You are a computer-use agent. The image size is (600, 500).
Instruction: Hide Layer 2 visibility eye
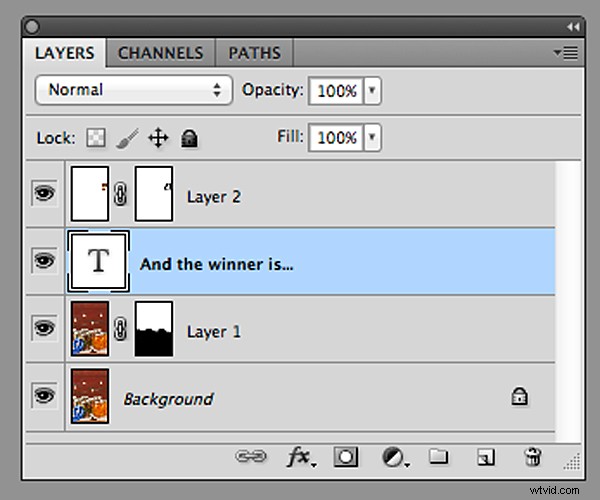point(44,195)
